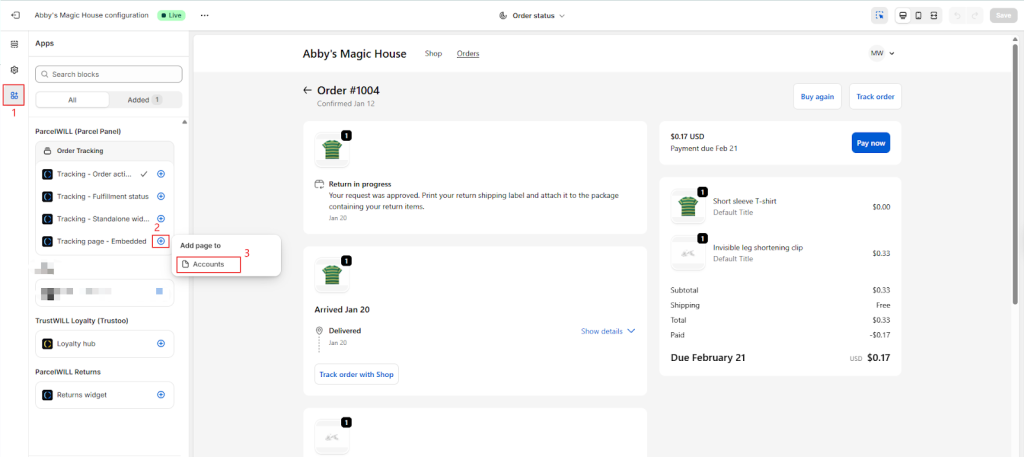
Task: Click the Loyalty hub app logo
Action: (47, 343)
